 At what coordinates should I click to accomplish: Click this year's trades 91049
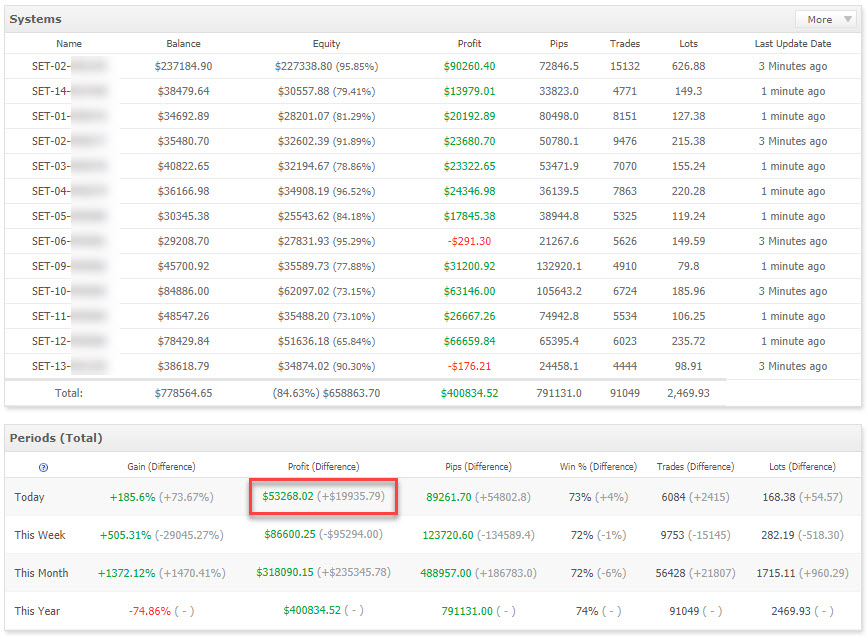click(x=684, y=611)
